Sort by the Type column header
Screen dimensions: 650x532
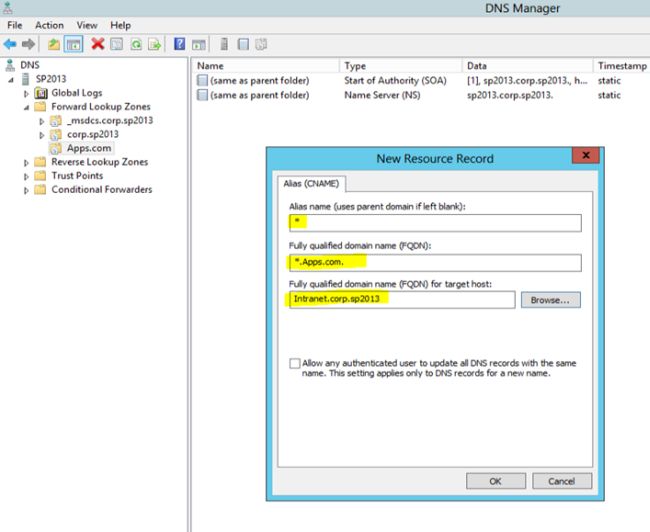point(401,66)
